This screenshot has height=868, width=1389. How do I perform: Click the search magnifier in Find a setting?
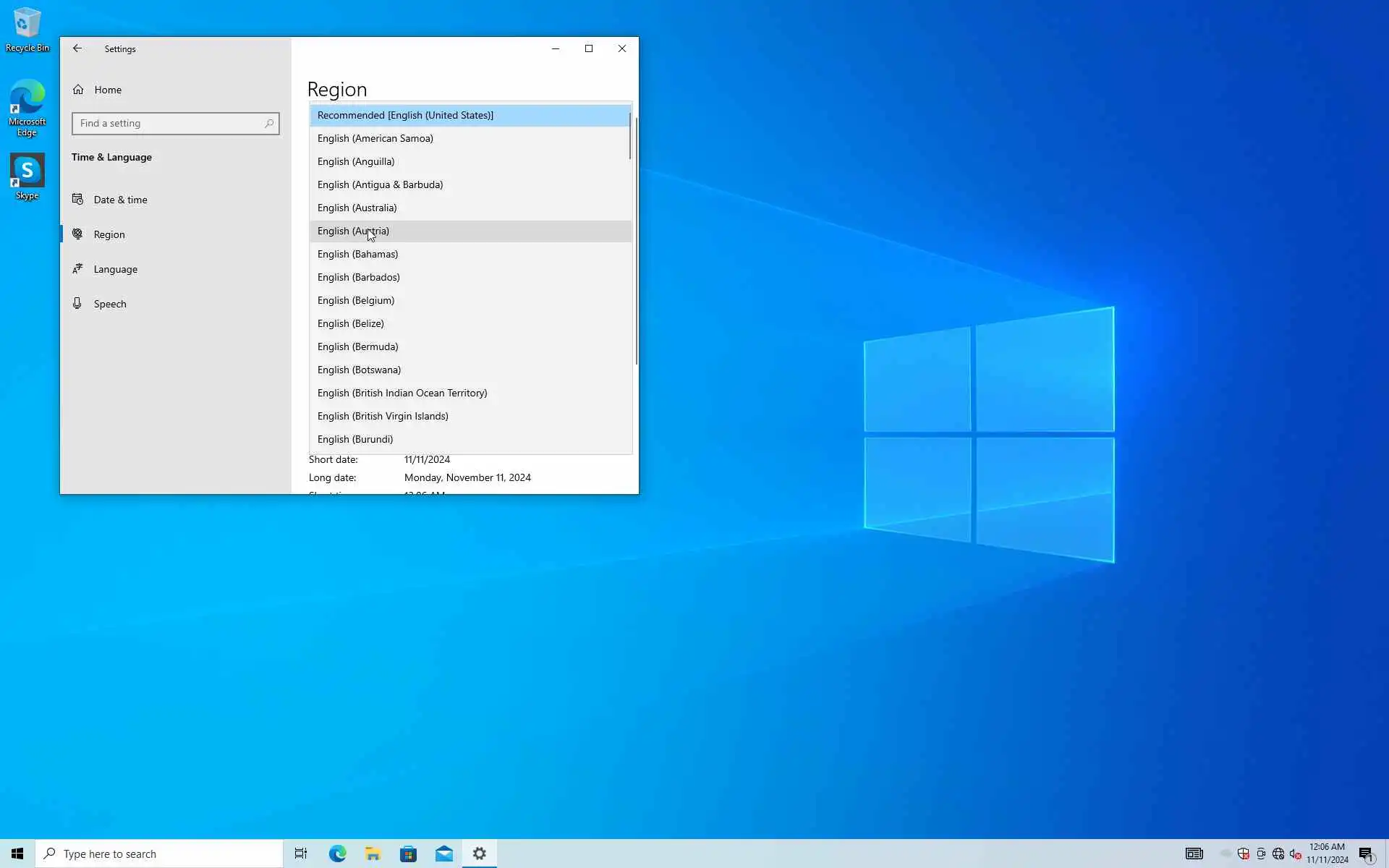tap(269, 124)
